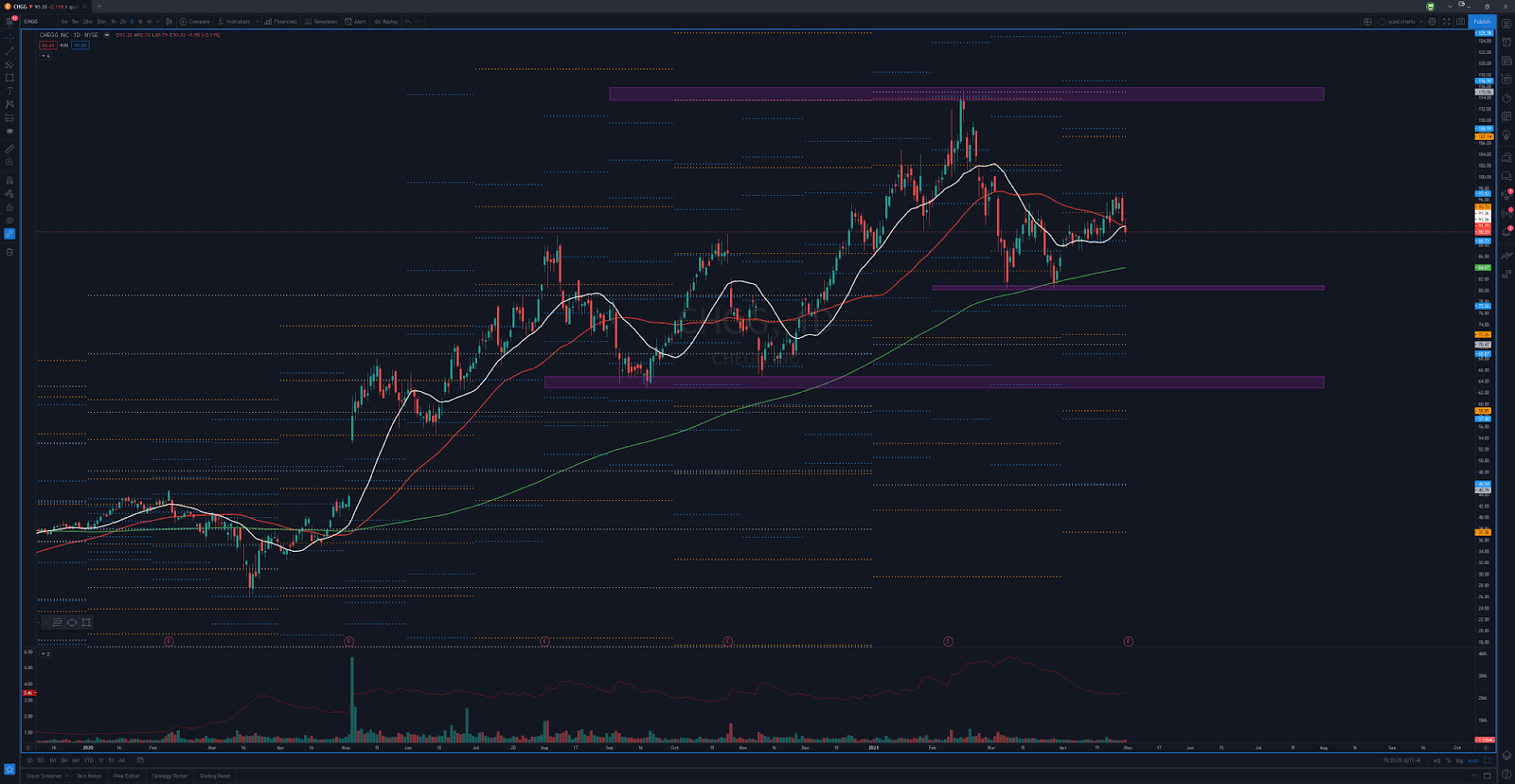Click the Alert button
This screenshot has width=1515, height=784.
click(355, 21)
